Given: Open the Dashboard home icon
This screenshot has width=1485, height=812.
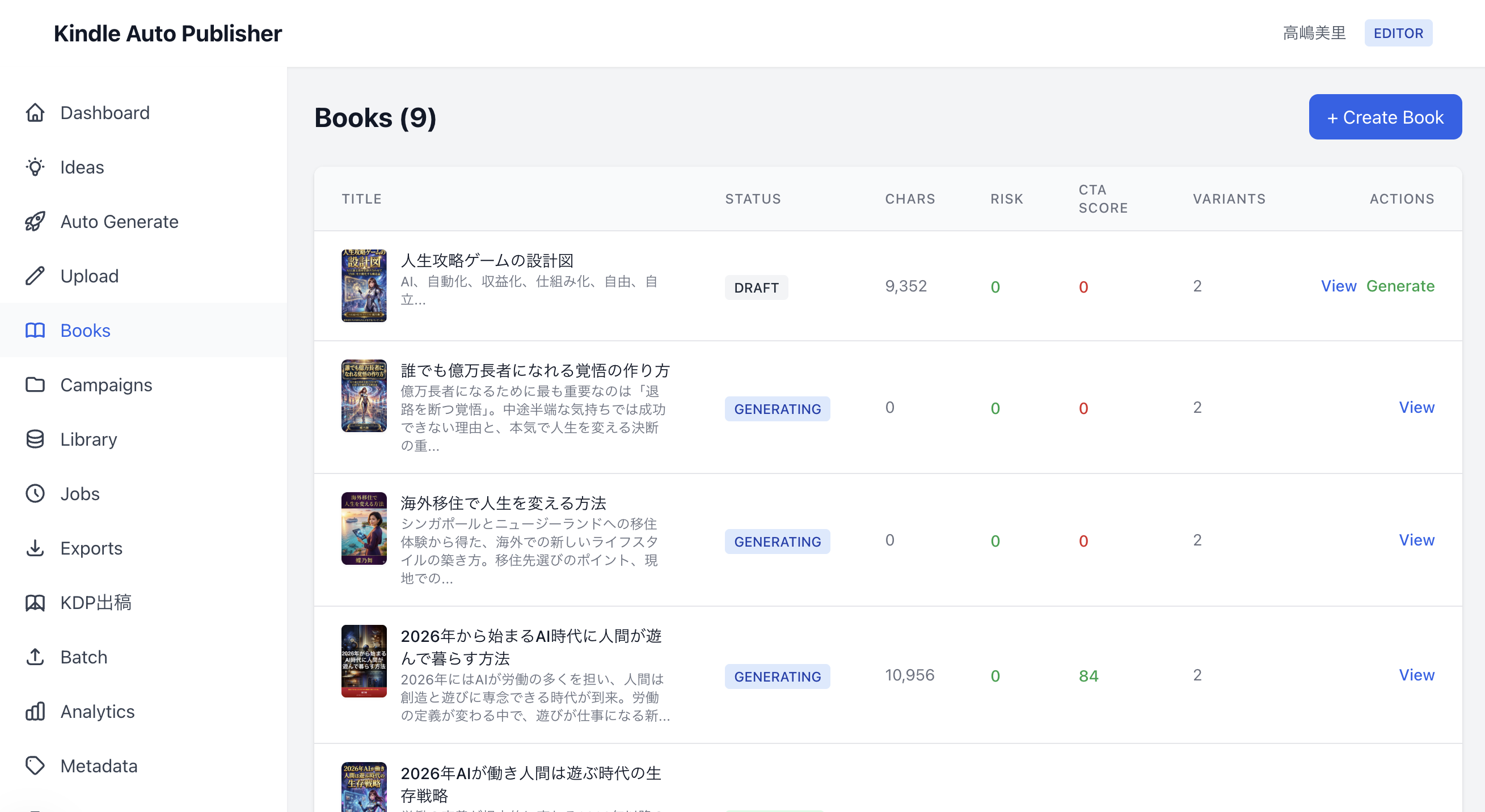Looking at the screenshot, I should tap(35, 112).
